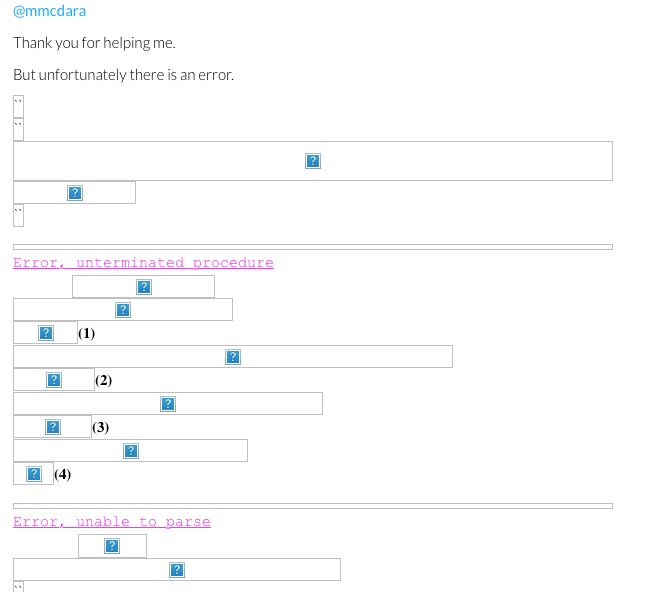The image size is (663, 592).
Task: Click broken image icon beside label (2)
Action: pos(54,380)
